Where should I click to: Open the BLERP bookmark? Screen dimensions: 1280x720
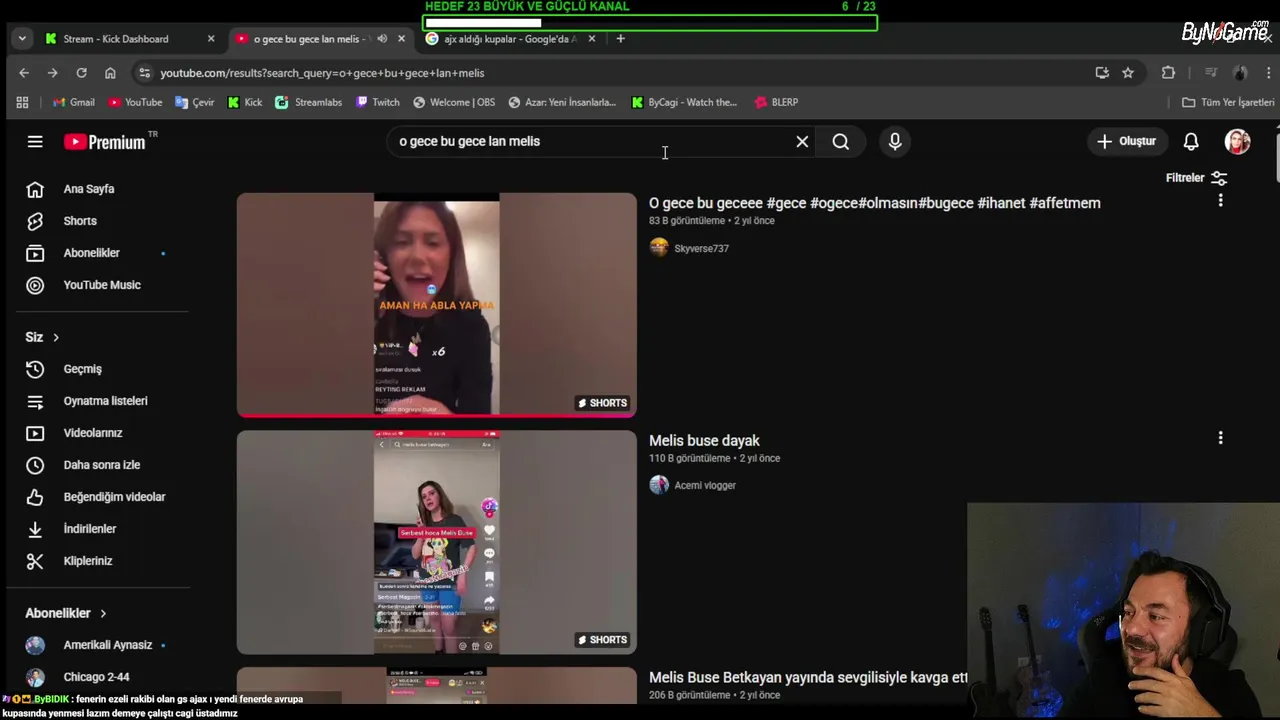pyautogui.click(x=776, y=102)
